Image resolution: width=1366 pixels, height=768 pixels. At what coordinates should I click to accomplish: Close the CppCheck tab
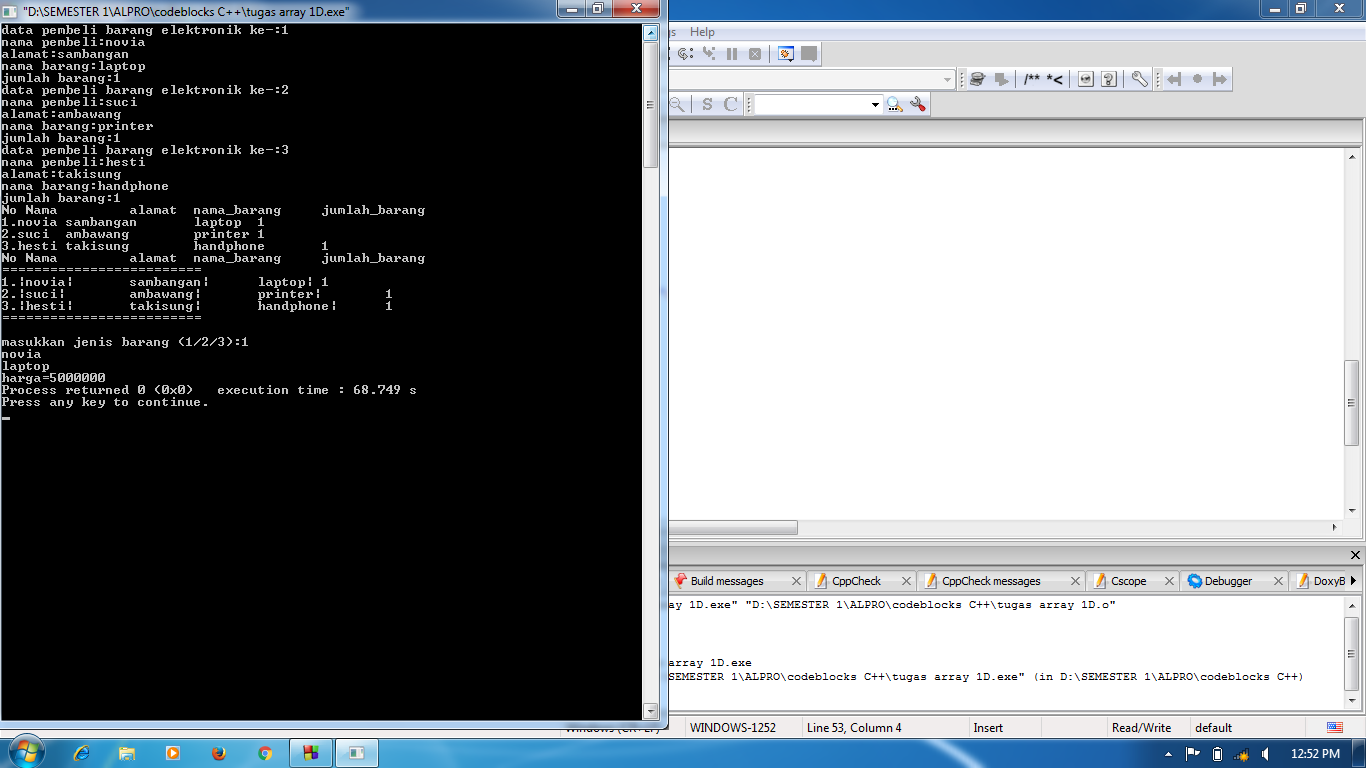click(906, 581)
